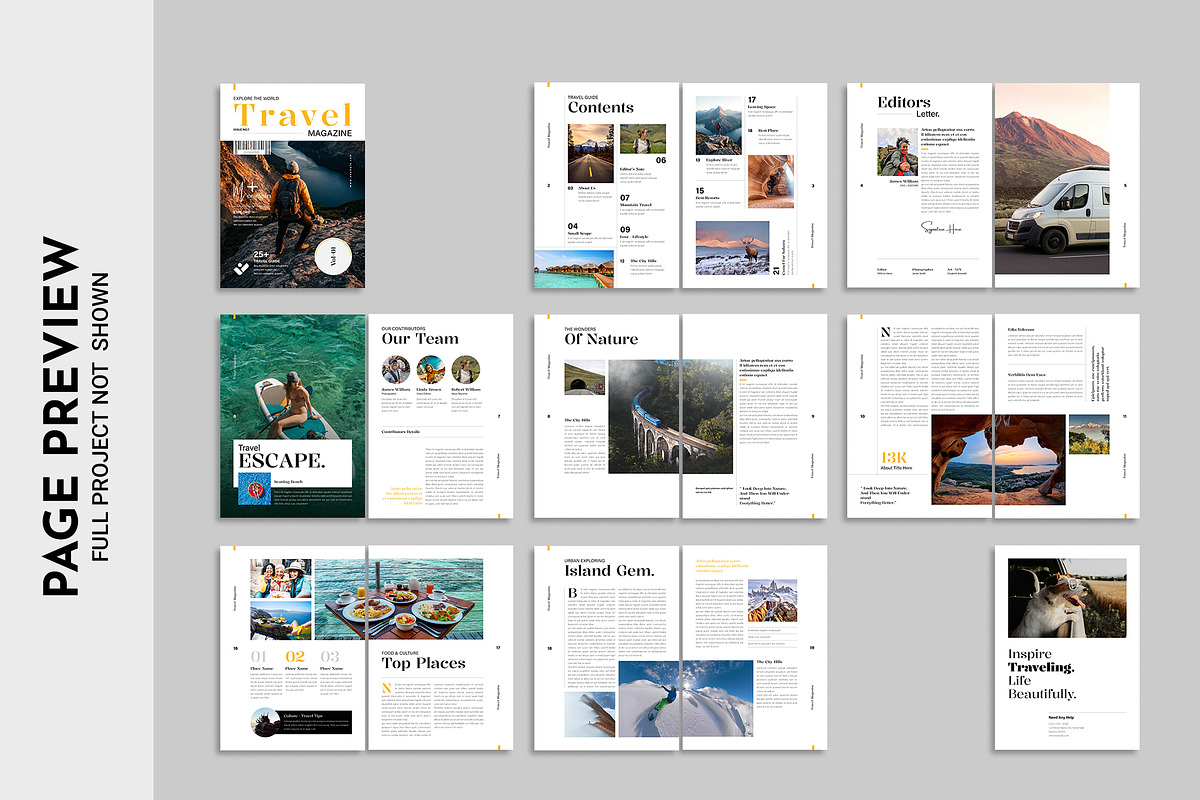Click the "Top Places" heading
Viewport: 1200px width, 800px height.
click(423, 663)
